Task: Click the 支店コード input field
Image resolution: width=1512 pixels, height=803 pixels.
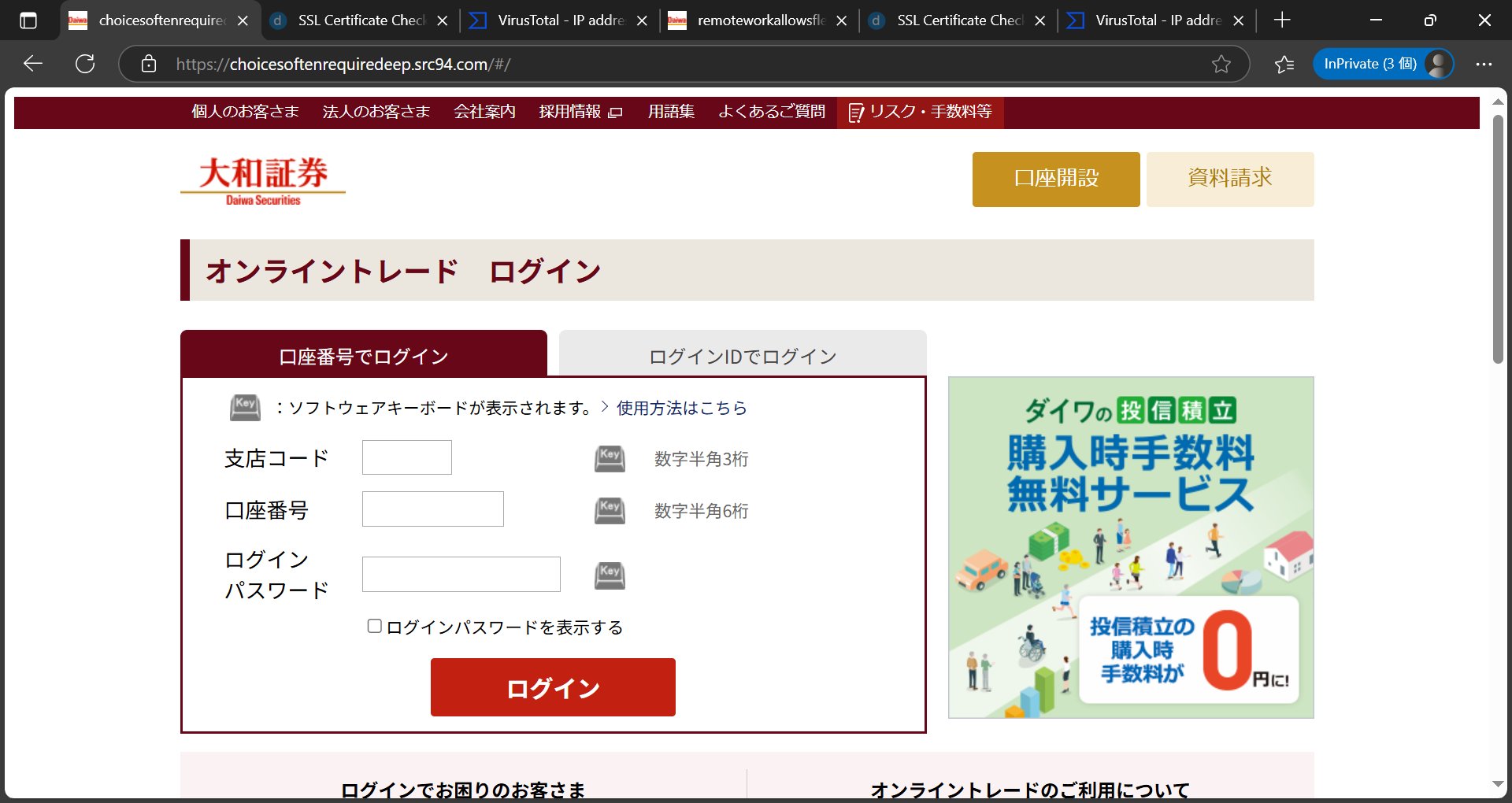Action: coord(407,457)
